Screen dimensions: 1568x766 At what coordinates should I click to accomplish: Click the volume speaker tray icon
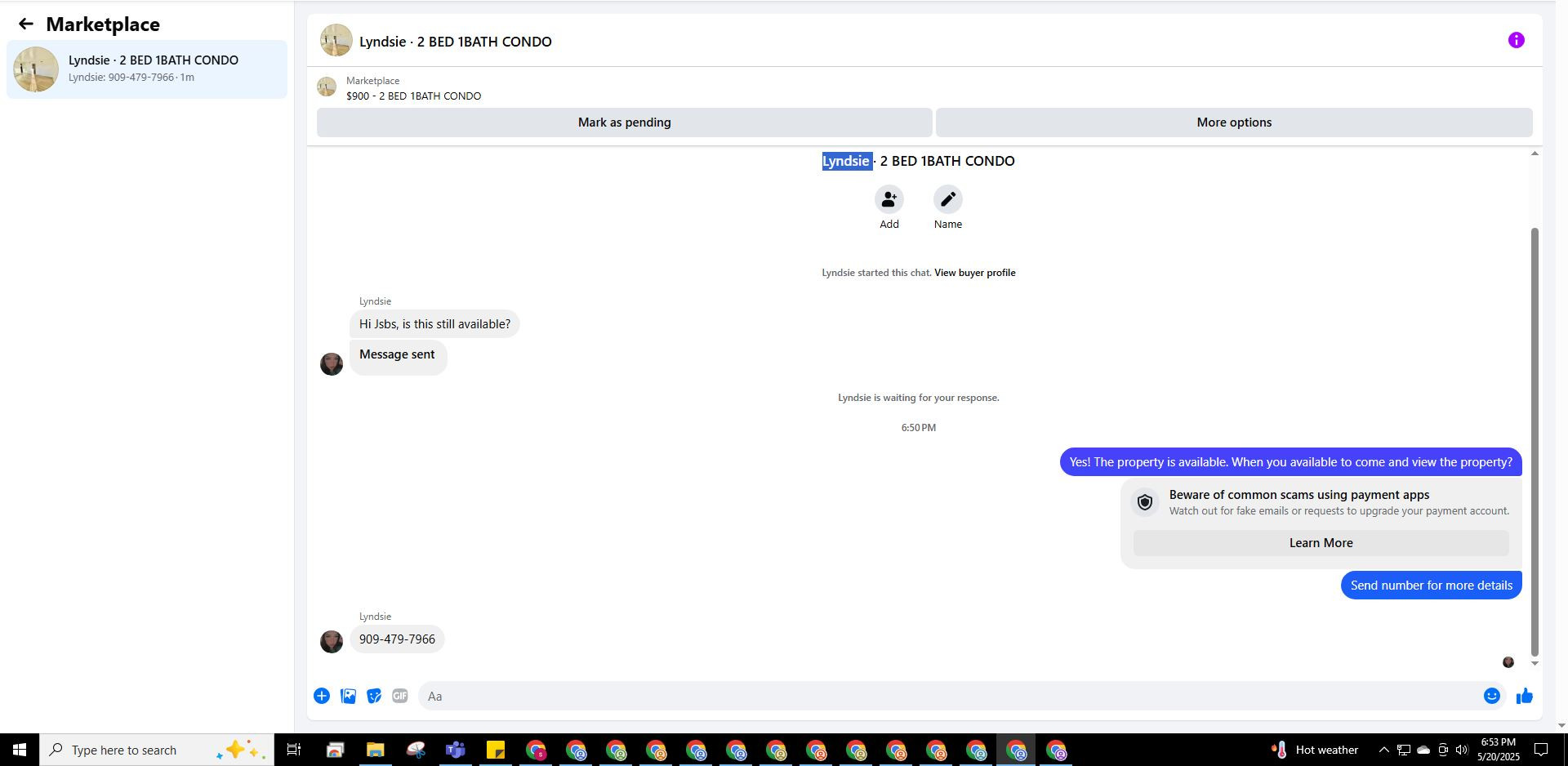[1462, 750]
